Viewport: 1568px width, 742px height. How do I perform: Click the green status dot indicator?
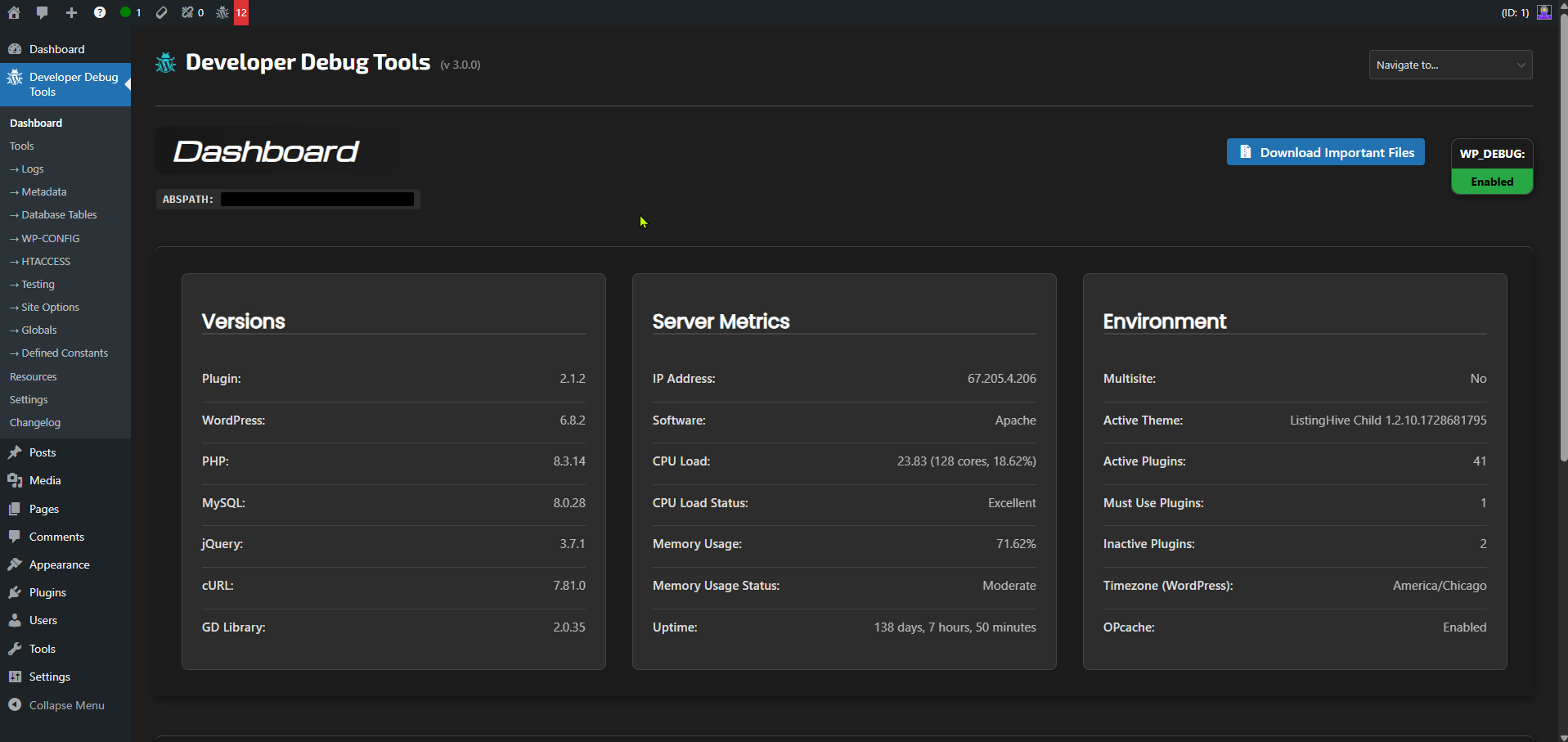pos(127,12)
